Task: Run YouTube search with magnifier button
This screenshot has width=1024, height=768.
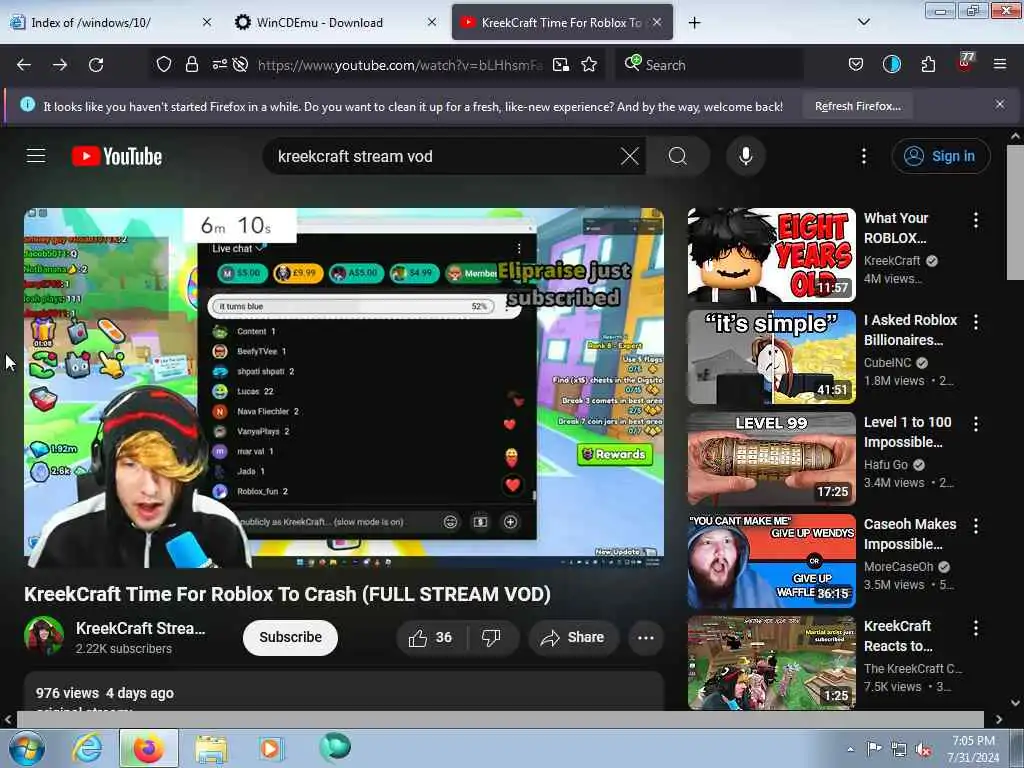Action: pos(678,156)
